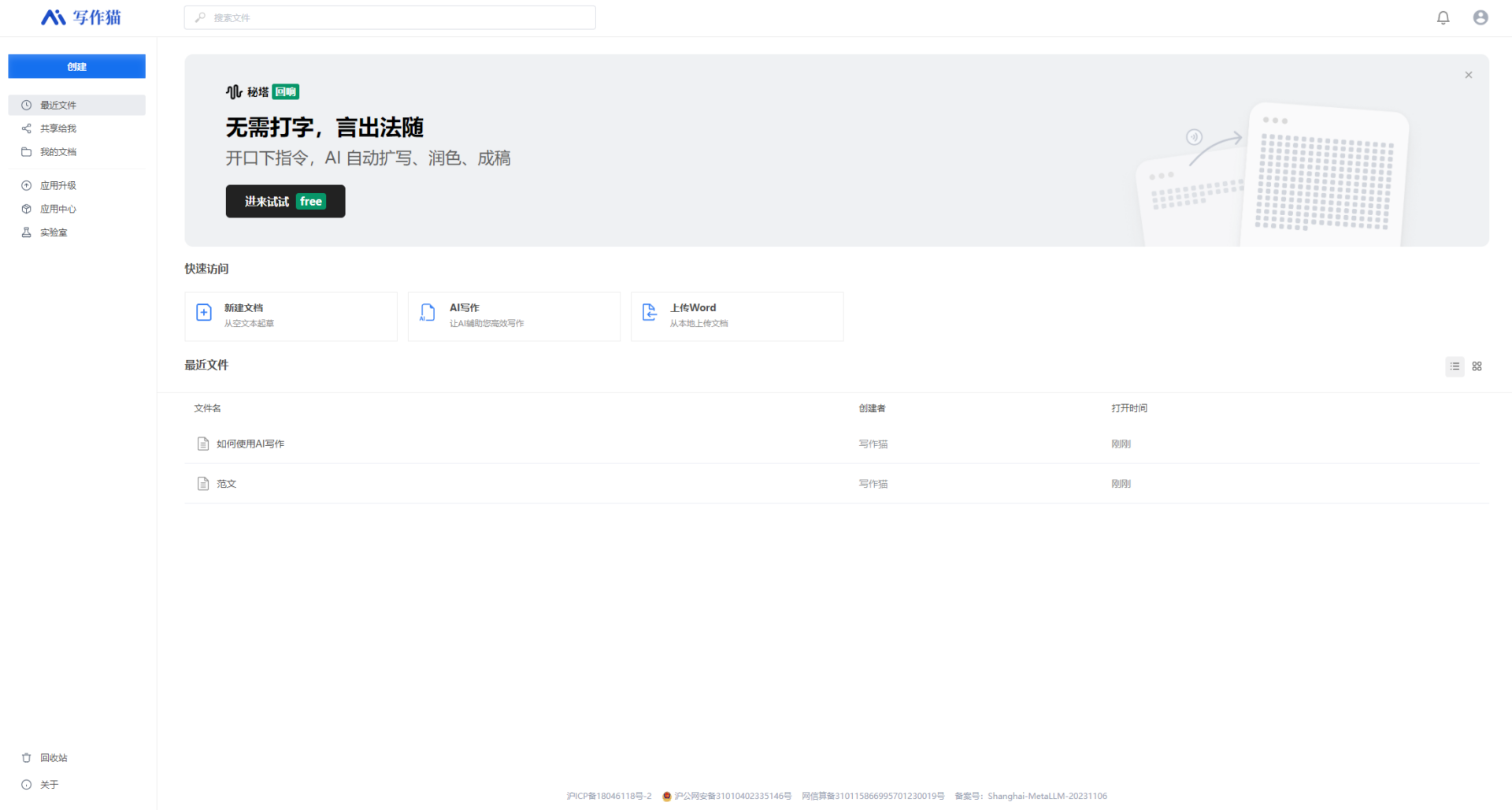Click 刚刚 time in 如何使用AI写作 row
The image size is (1512, 810).
[x=1121, y=444]
